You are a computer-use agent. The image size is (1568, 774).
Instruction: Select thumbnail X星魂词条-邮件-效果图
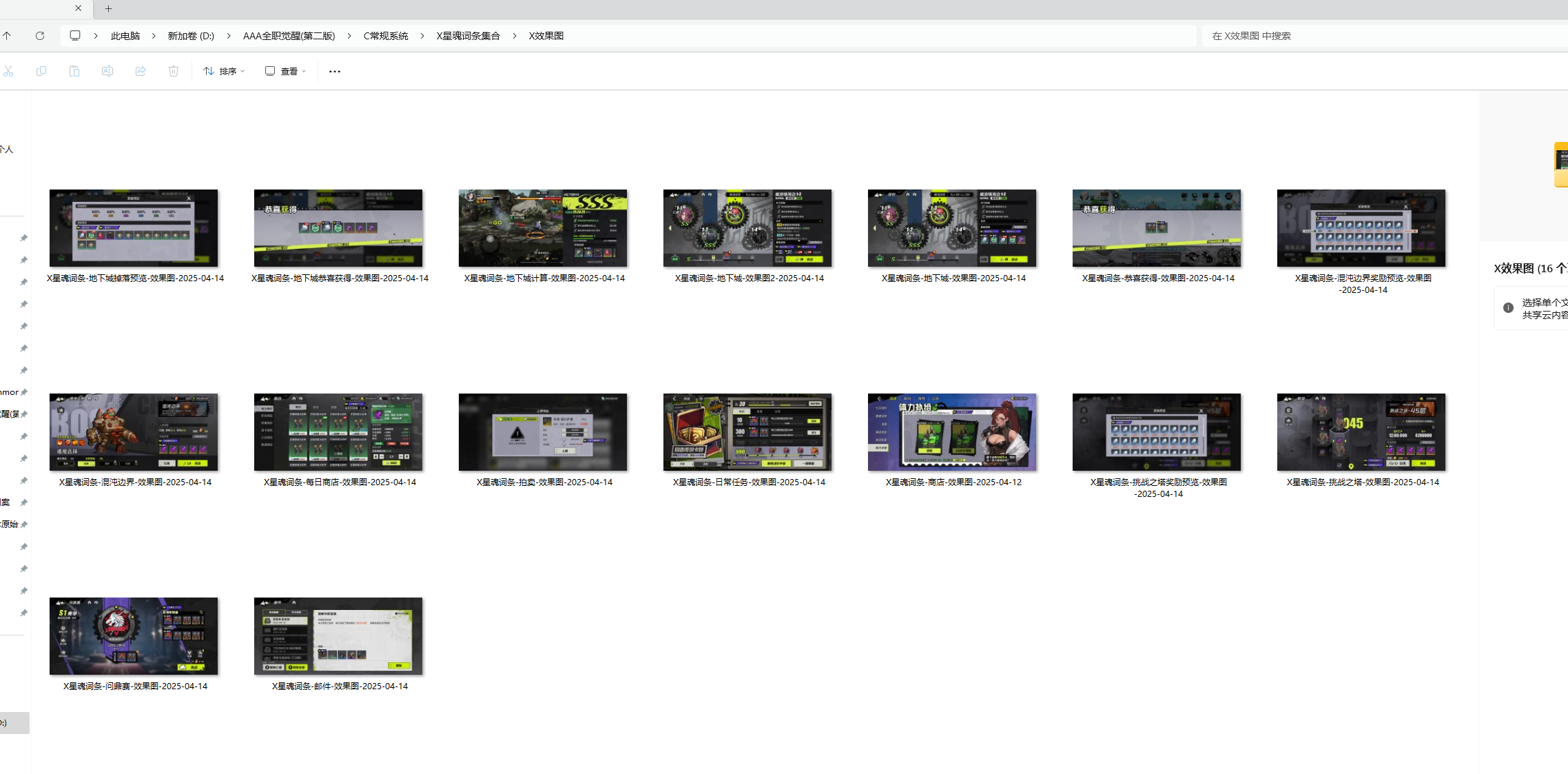(338, 636)
